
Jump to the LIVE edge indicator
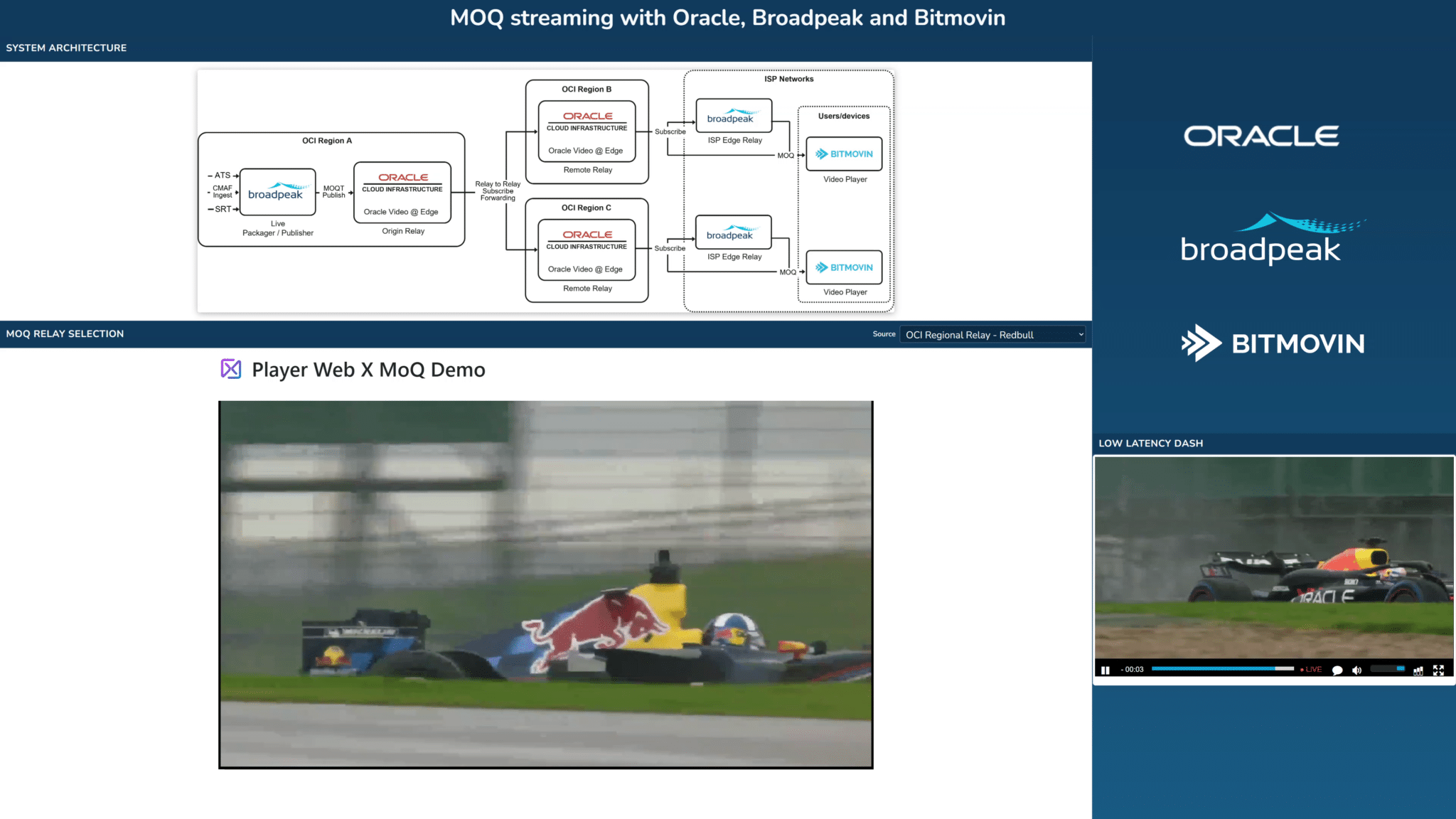[1311, 670]
